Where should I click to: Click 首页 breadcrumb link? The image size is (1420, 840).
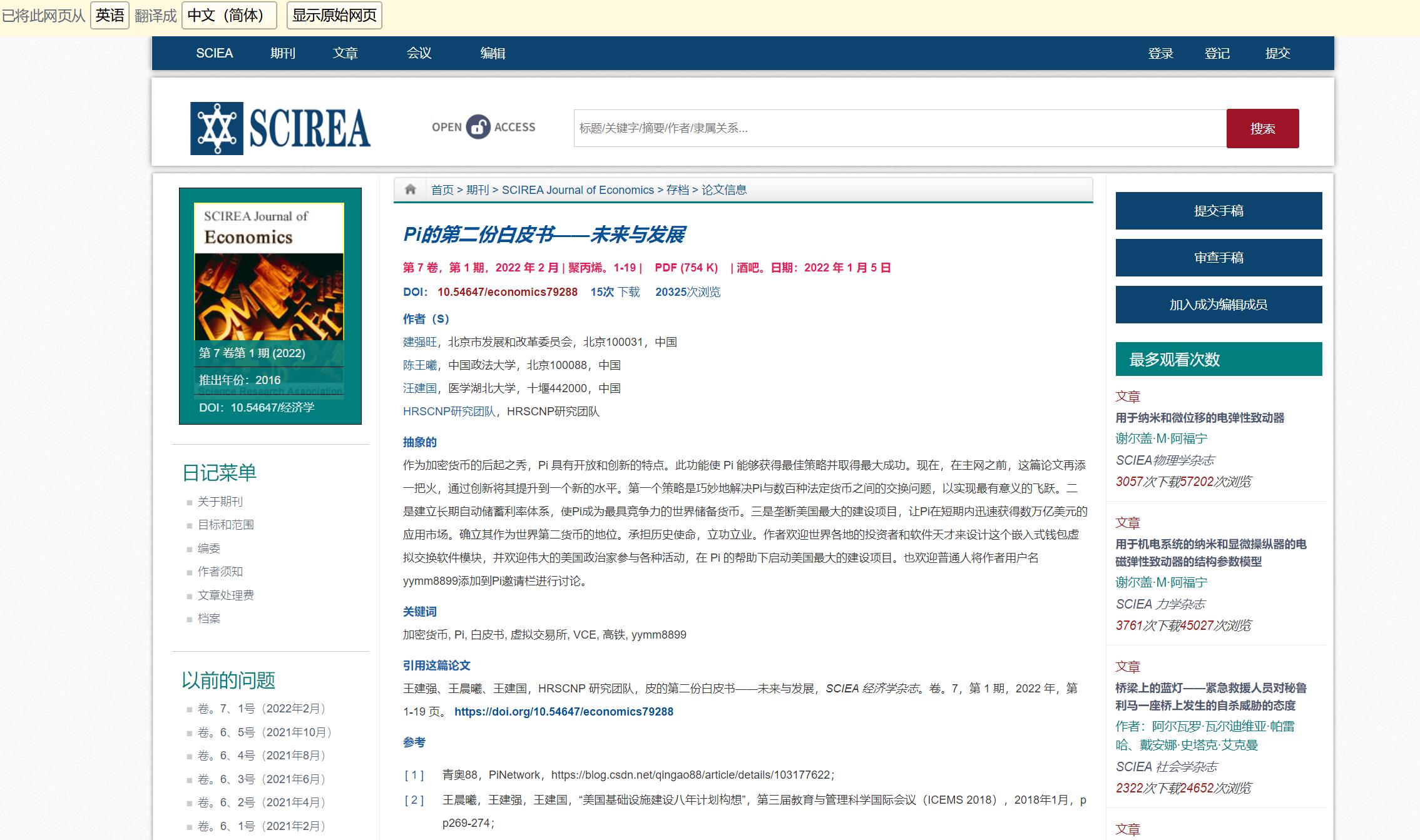tap(442, 190)
